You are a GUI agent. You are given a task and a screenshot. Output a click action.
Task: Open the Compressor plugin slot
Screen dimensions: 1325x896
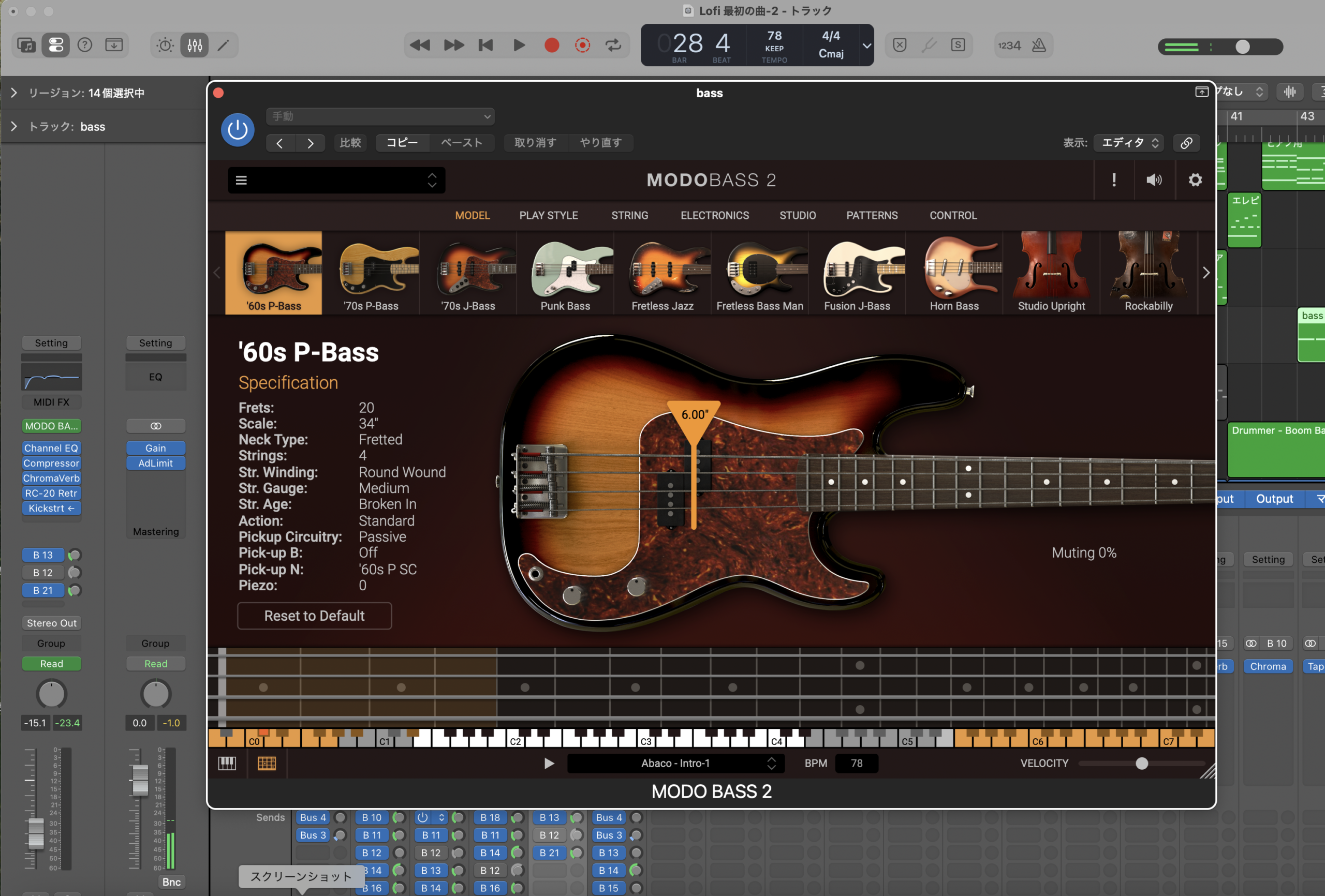[x=51, y=463]
